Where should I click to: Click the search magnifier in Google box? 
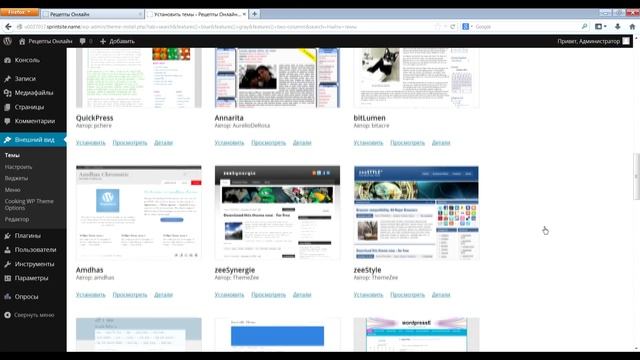[584, 27]
